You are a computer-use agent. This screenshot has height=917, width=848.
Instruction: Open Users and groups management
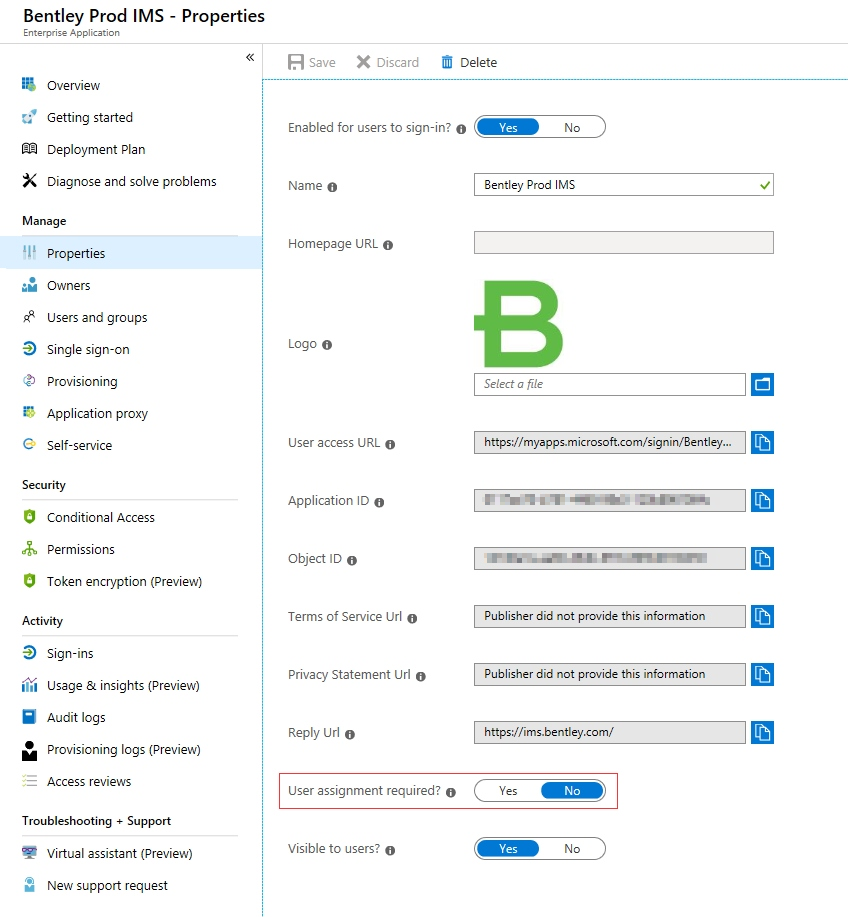tap(94, 317)
